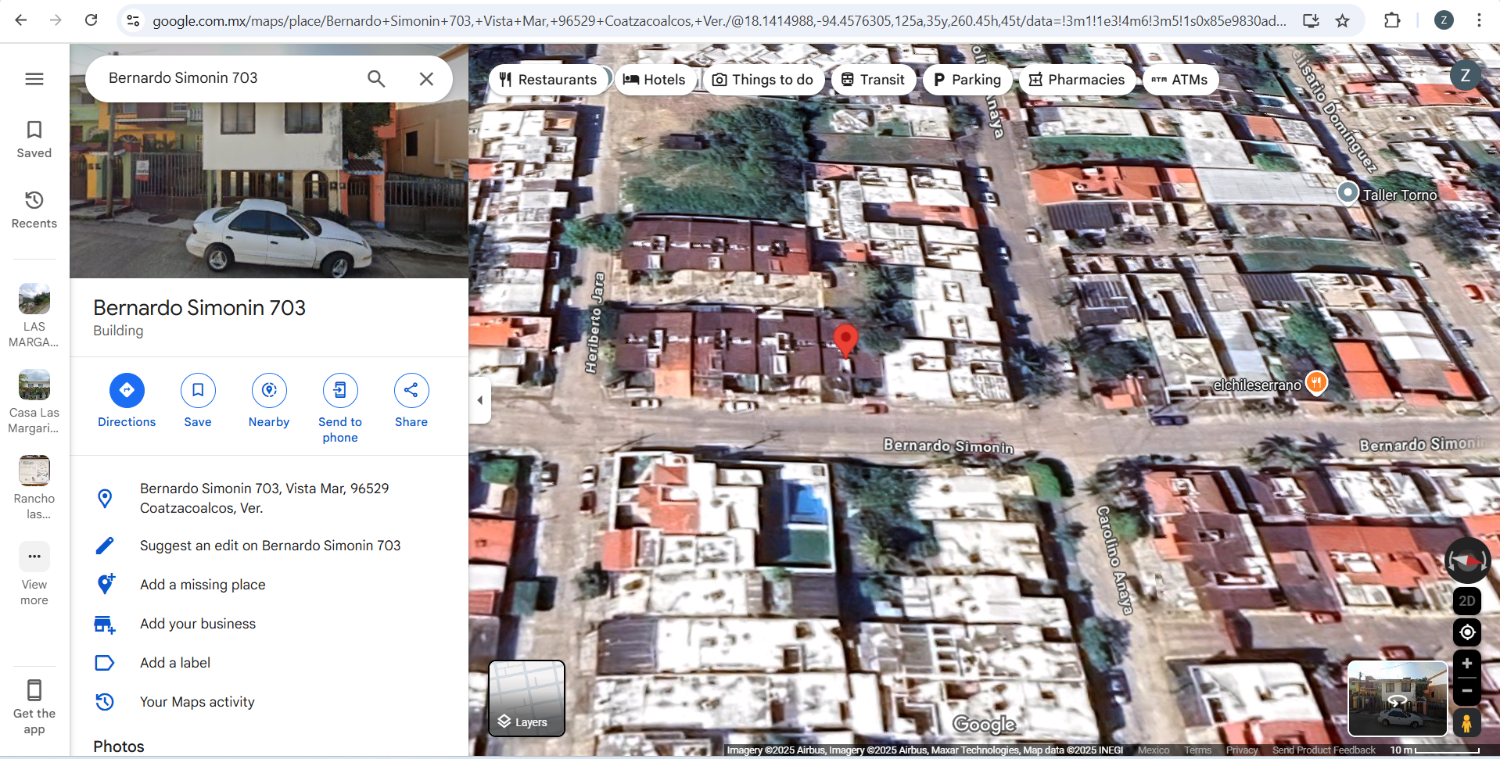Viewport: 1500px width, 759px height.
Task: Click Send Product Feedback
Action: point(1324,750)
